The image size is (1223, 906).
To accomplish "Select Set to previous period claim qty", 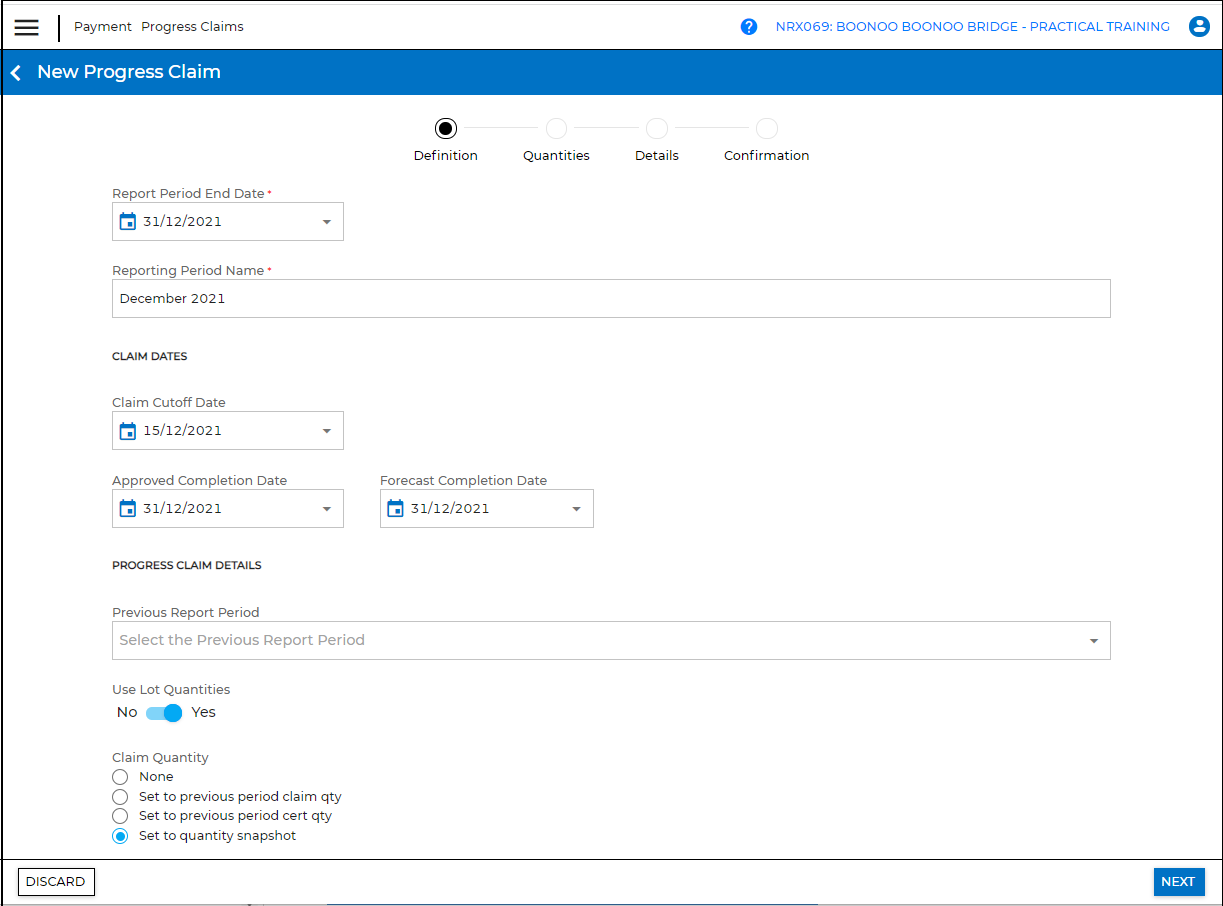I will (120, 797).
